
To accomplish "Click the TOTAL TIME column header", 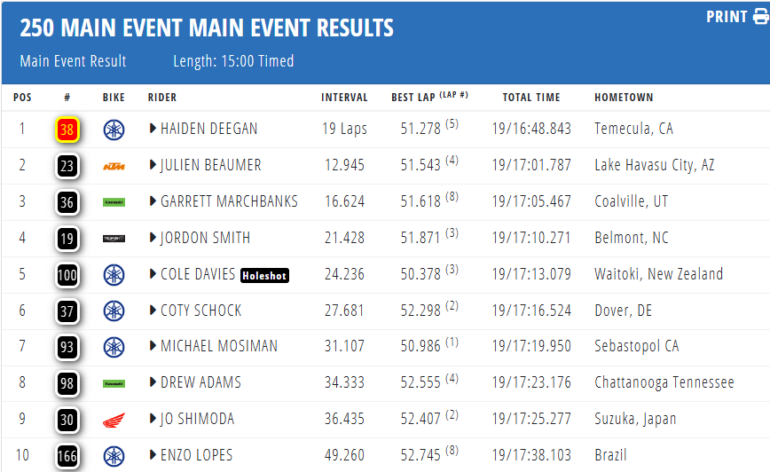I will (x=531, y=97).
